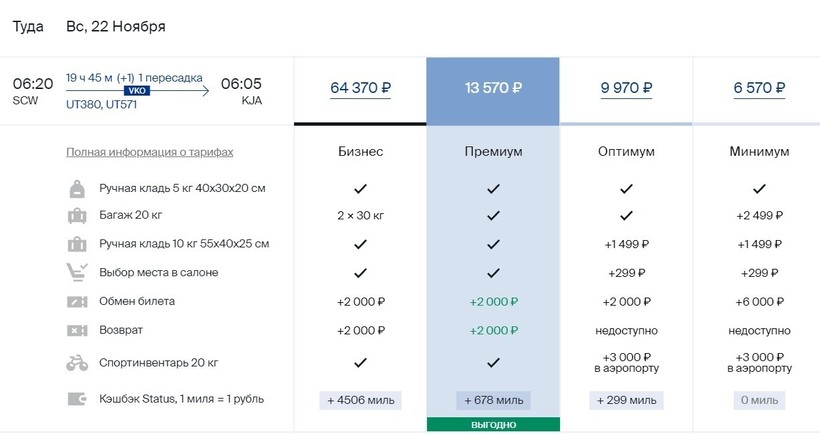
Task: Click the seat selection icon
Action: pyautogui.click(x=77, y=272)
